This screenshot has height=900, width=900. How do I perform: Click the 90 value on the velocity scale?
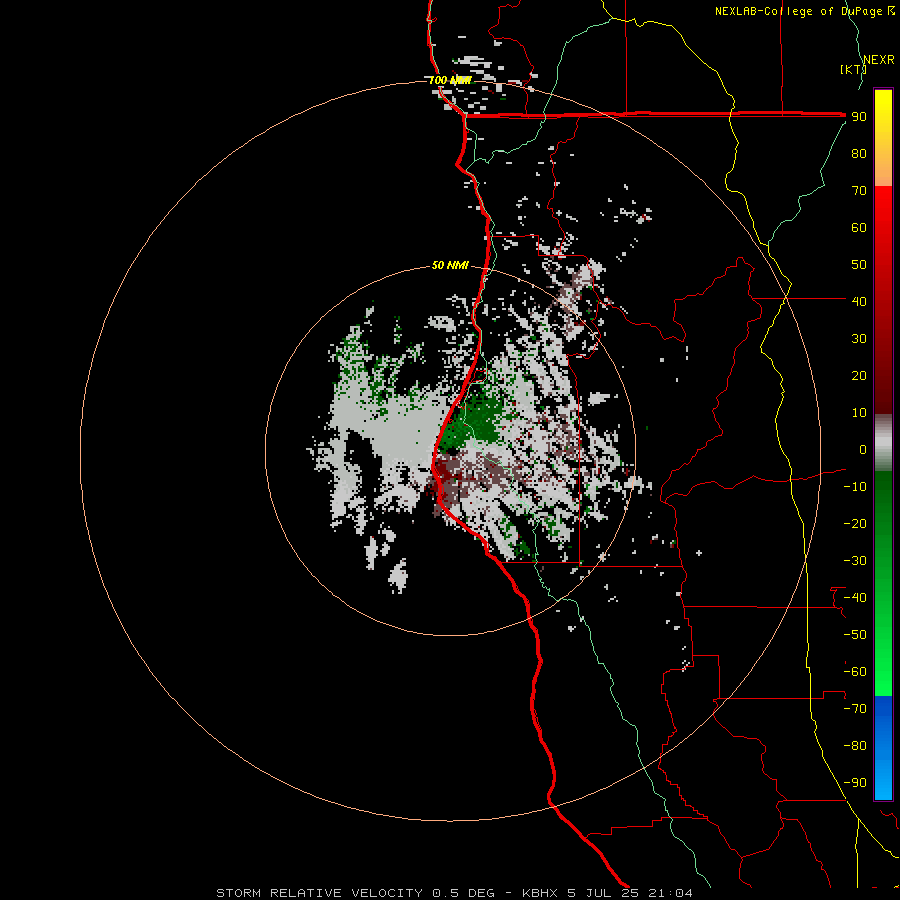tap(859, 117)
